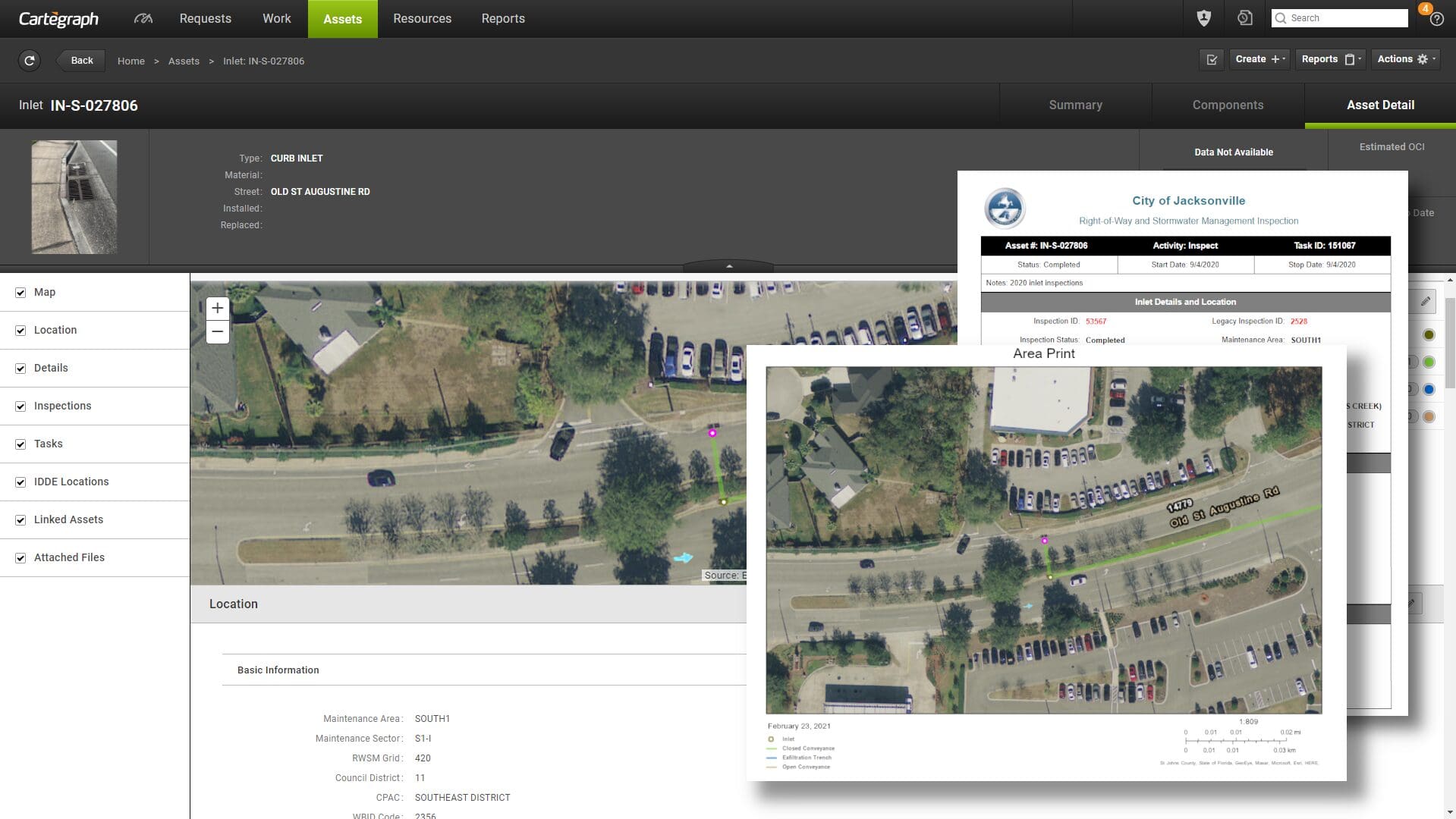Open the Work menu

276,18
